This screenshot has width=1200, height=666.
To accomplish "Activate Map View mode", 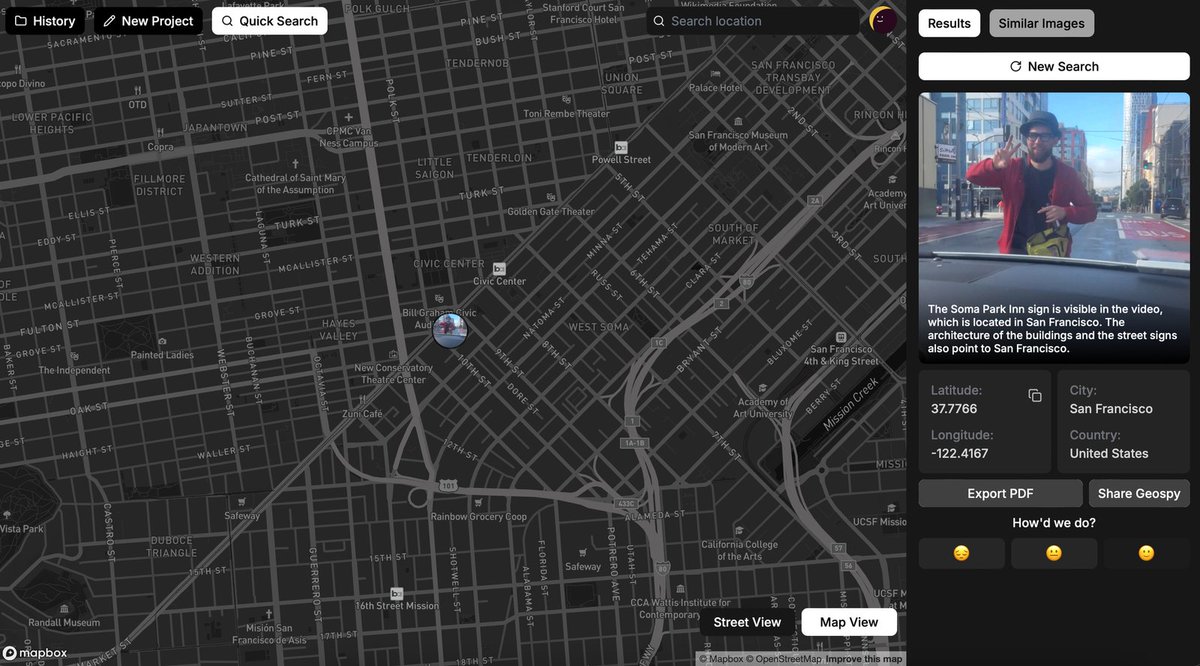I will [x=848, y=621].
